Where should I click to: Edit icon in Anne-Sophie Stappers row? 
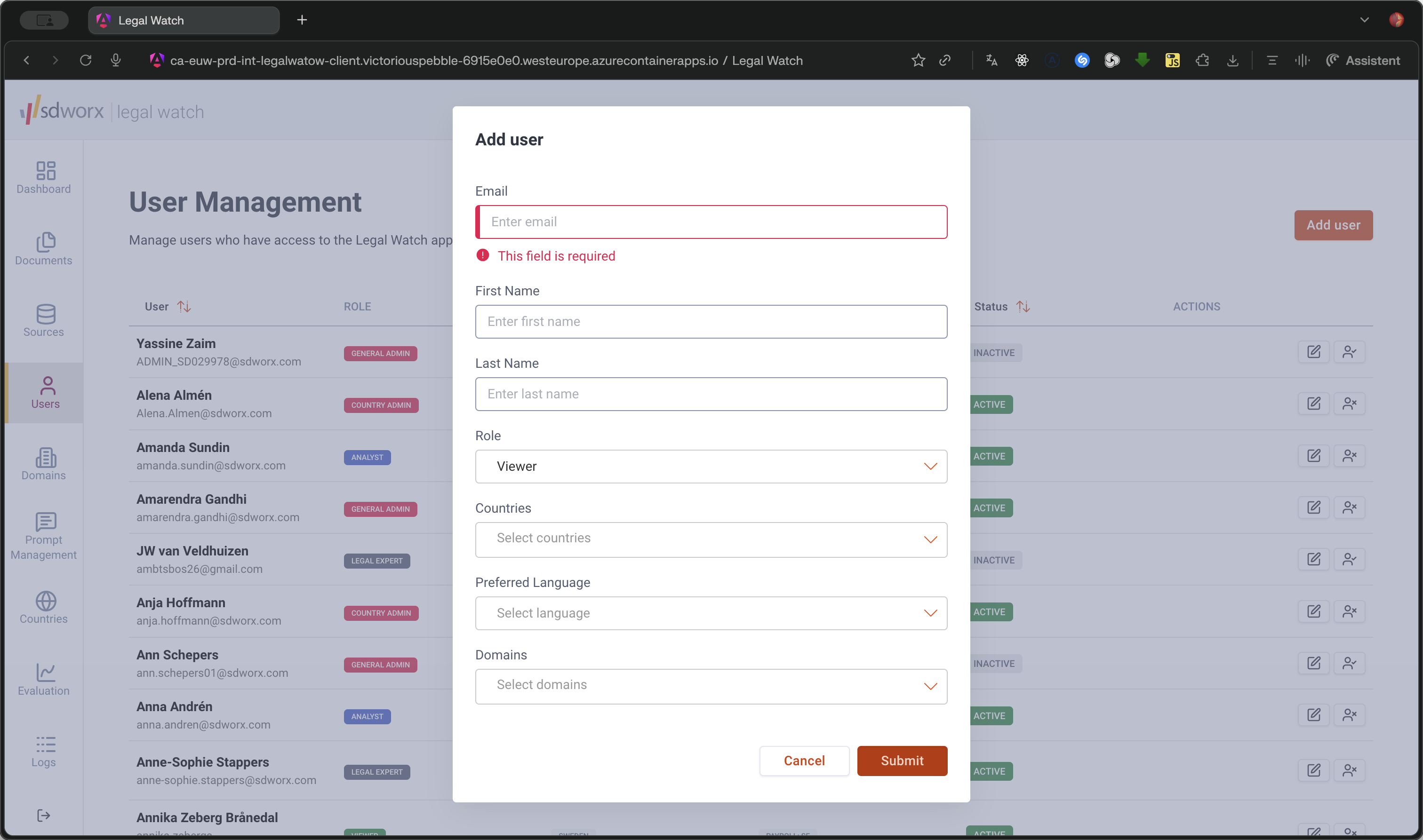pos(1314,770)
